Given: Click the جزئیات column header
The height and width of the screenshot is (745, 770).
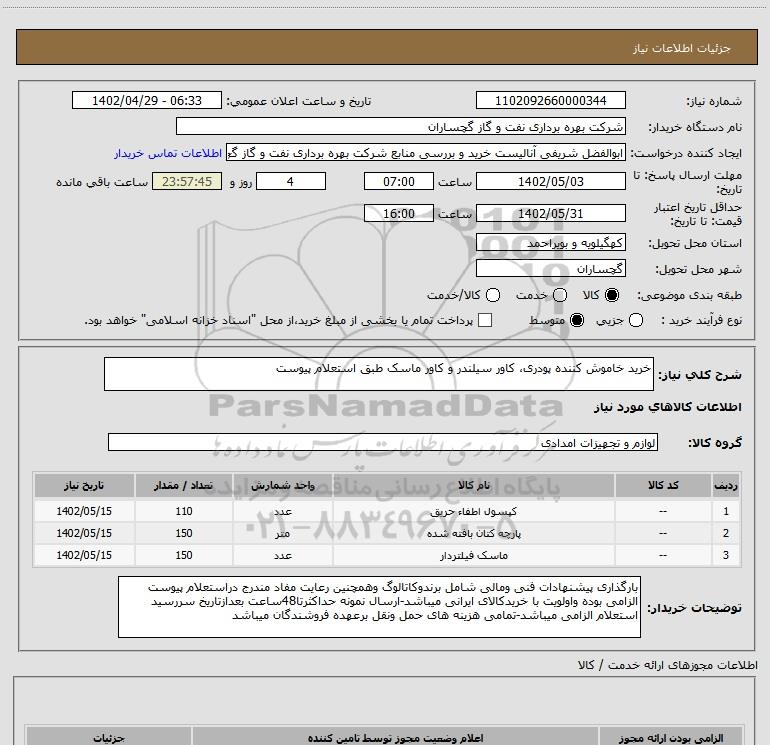Looking at the screenshot, I should (x=109, y=738).
